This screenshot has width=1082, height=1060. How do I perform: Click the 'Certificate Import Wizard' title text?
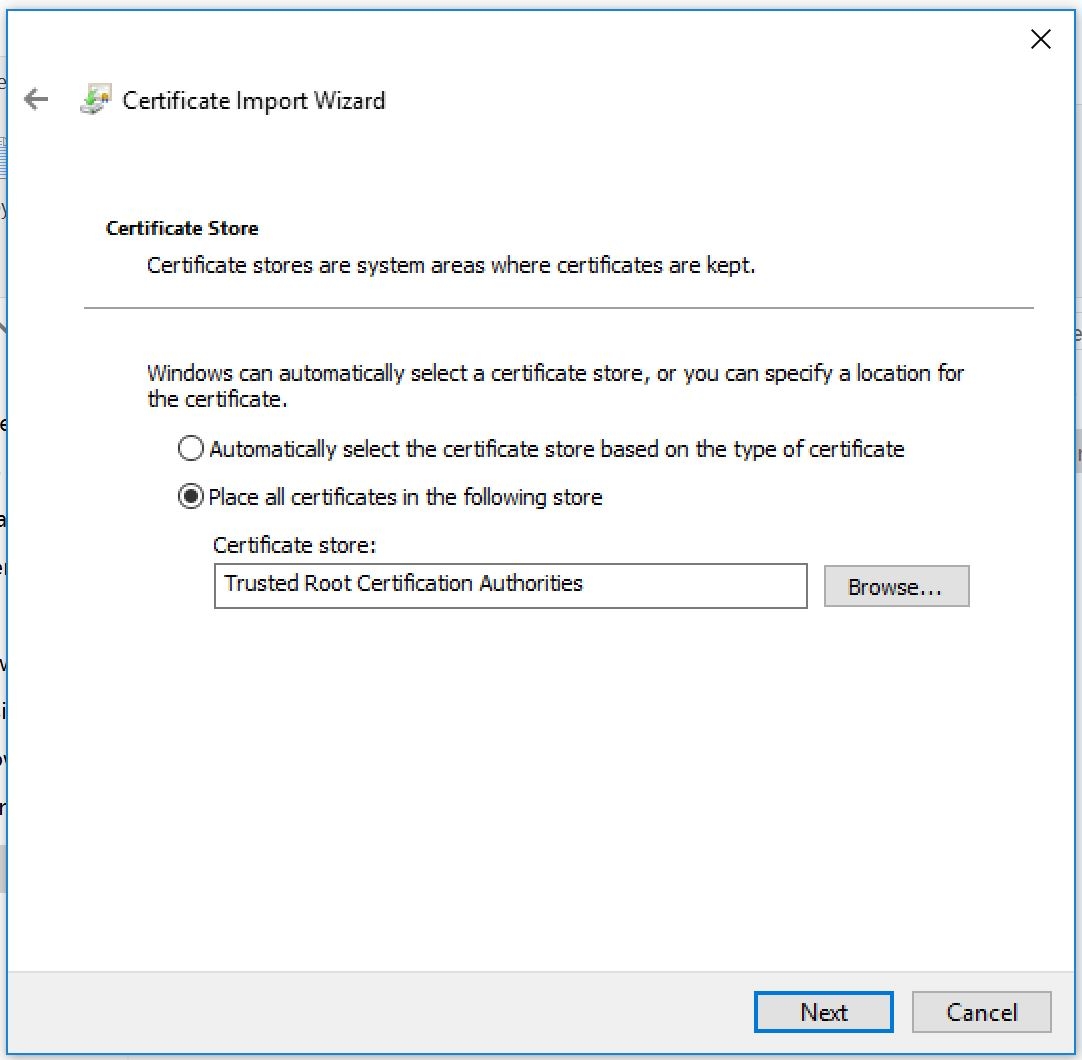click(253, 101)
